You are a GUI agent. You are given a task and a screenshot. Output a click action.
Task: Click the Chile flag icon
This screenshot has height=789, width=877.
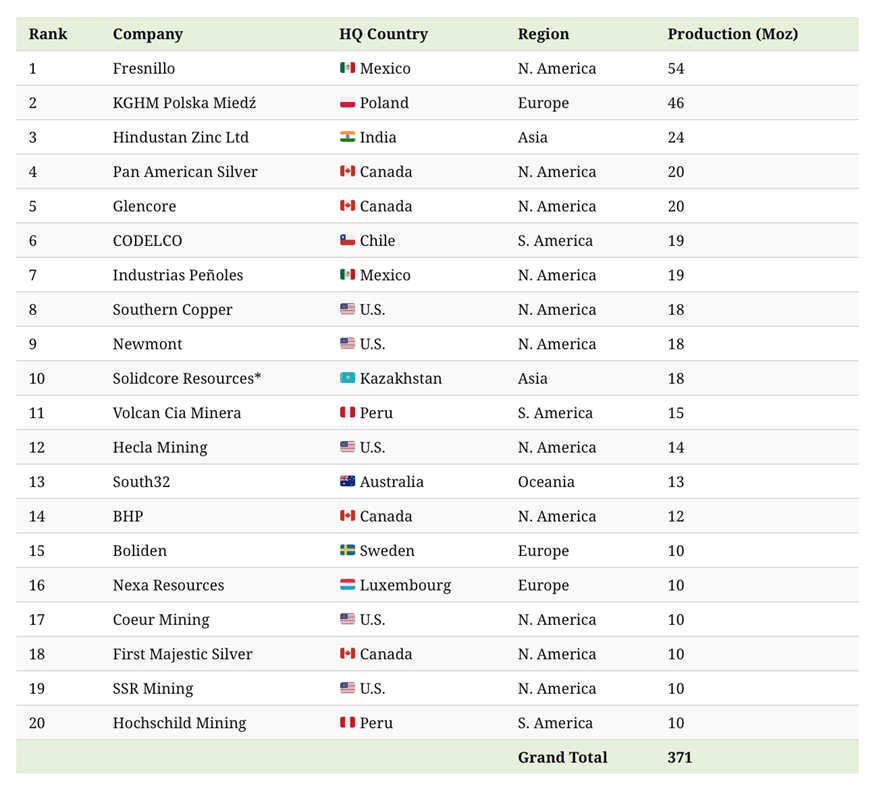(x=347, y=241)
